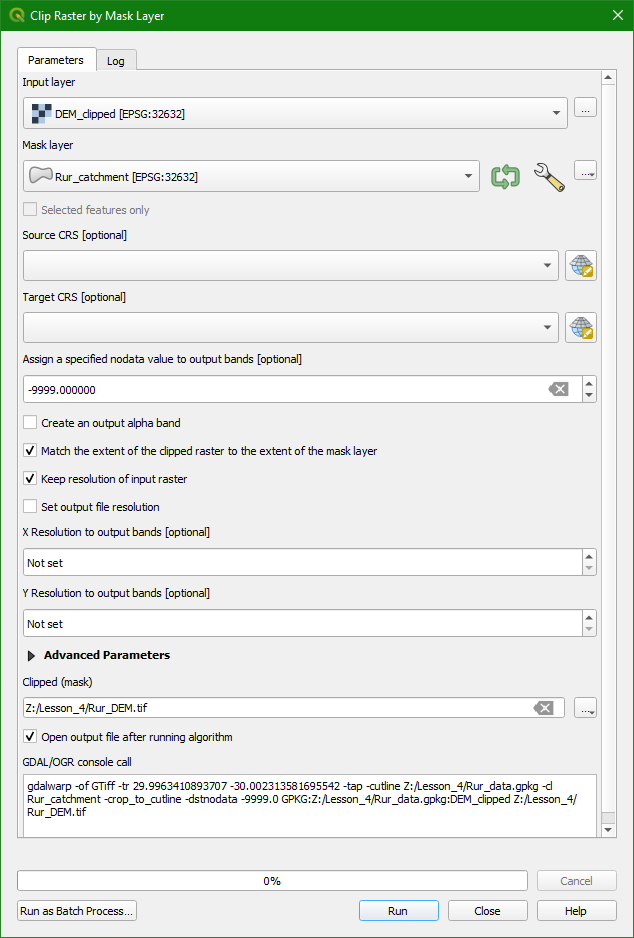The image size is (634, 938).
Task: Expand the Advanced Parameters section
Action: [x=30, y=655]
